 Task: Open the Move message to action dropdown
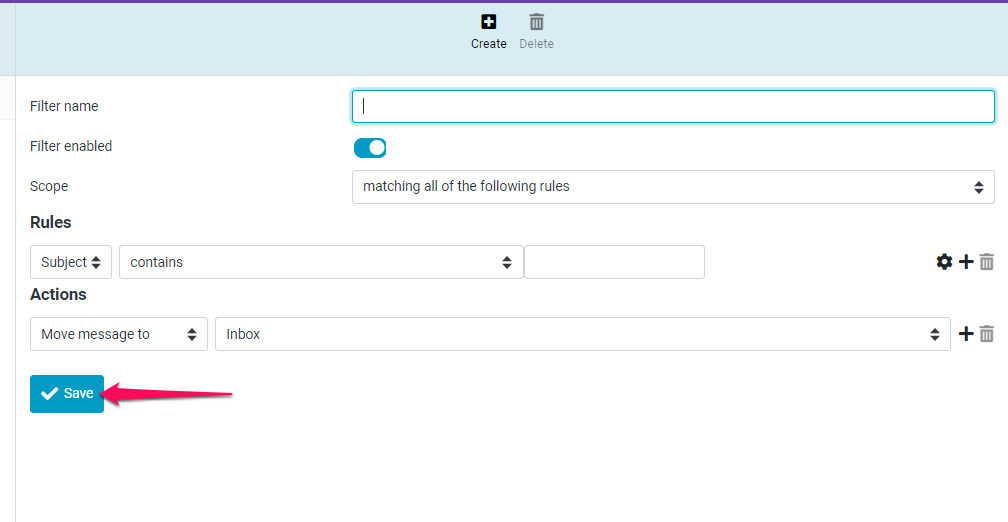pos(119,334)
